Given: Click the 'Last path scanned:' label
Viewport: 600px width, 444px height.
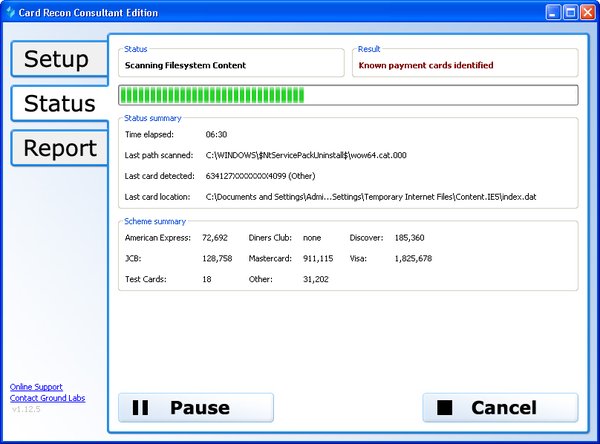Looking at the screenshot, I should [x=159, y=155].
